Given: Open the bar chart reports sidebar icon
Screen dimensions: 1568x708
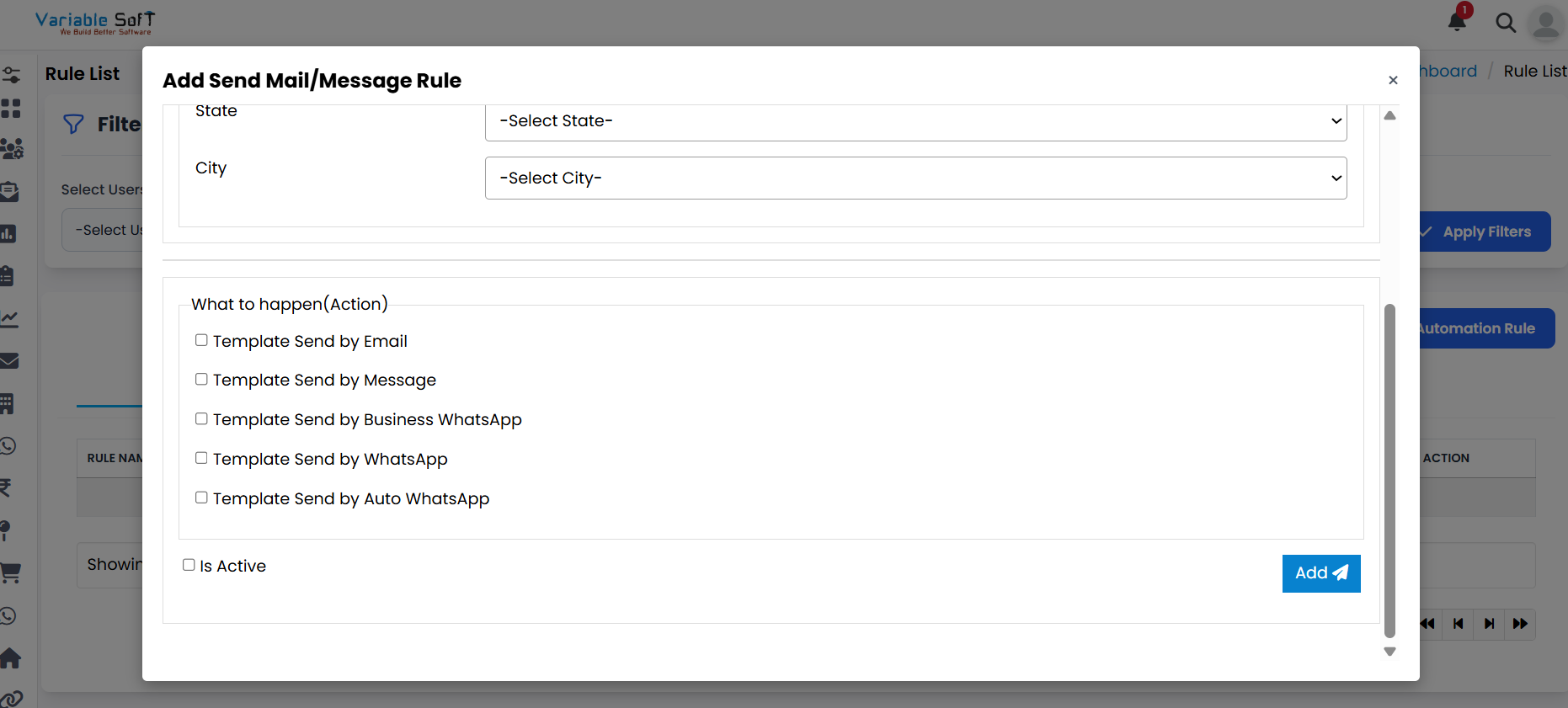Looking at the screenshot, I should tap(8, 233).
